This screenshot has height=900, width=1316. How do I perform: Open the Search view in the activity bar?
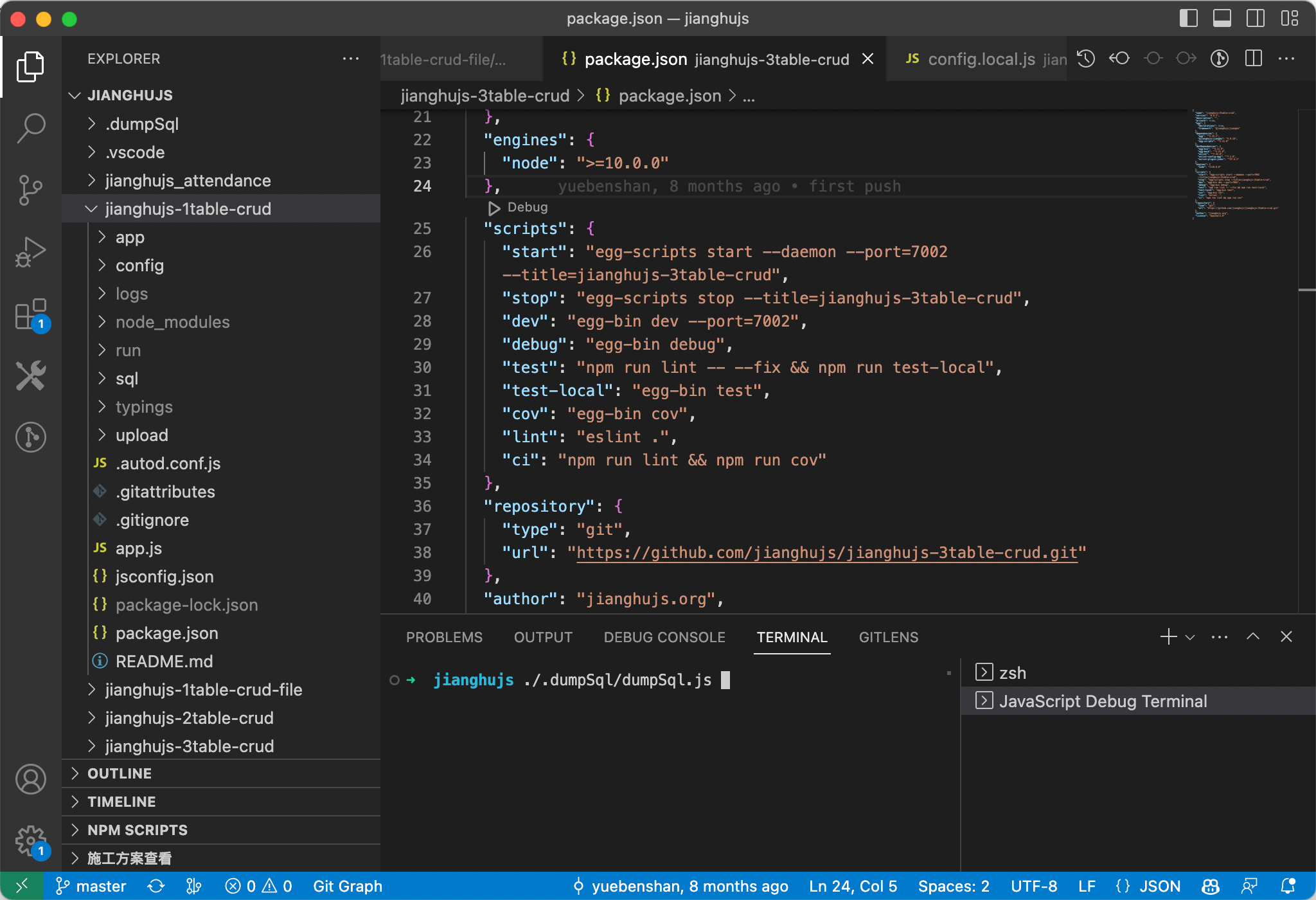30,128
